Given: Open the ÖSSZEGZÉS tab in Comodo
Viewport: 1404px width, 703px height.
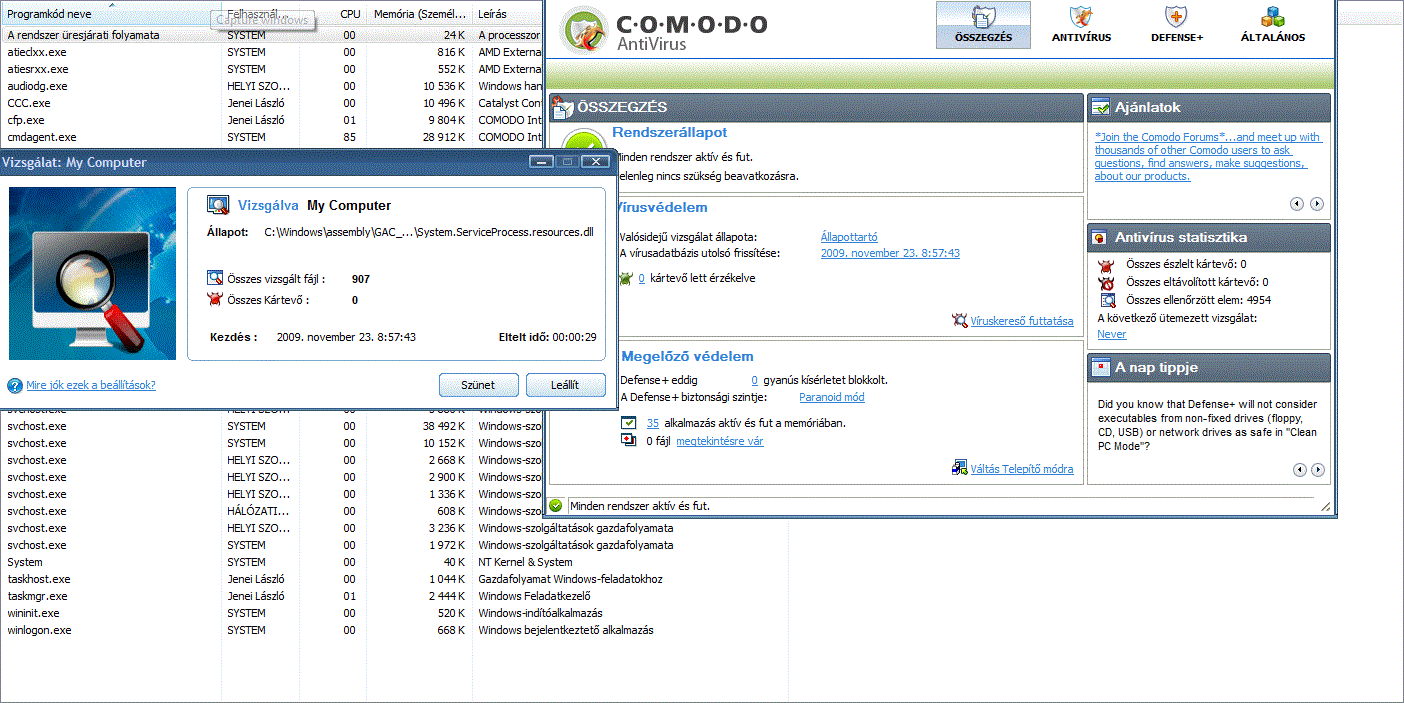Looking at the screenshot, I should pos(983,25).
